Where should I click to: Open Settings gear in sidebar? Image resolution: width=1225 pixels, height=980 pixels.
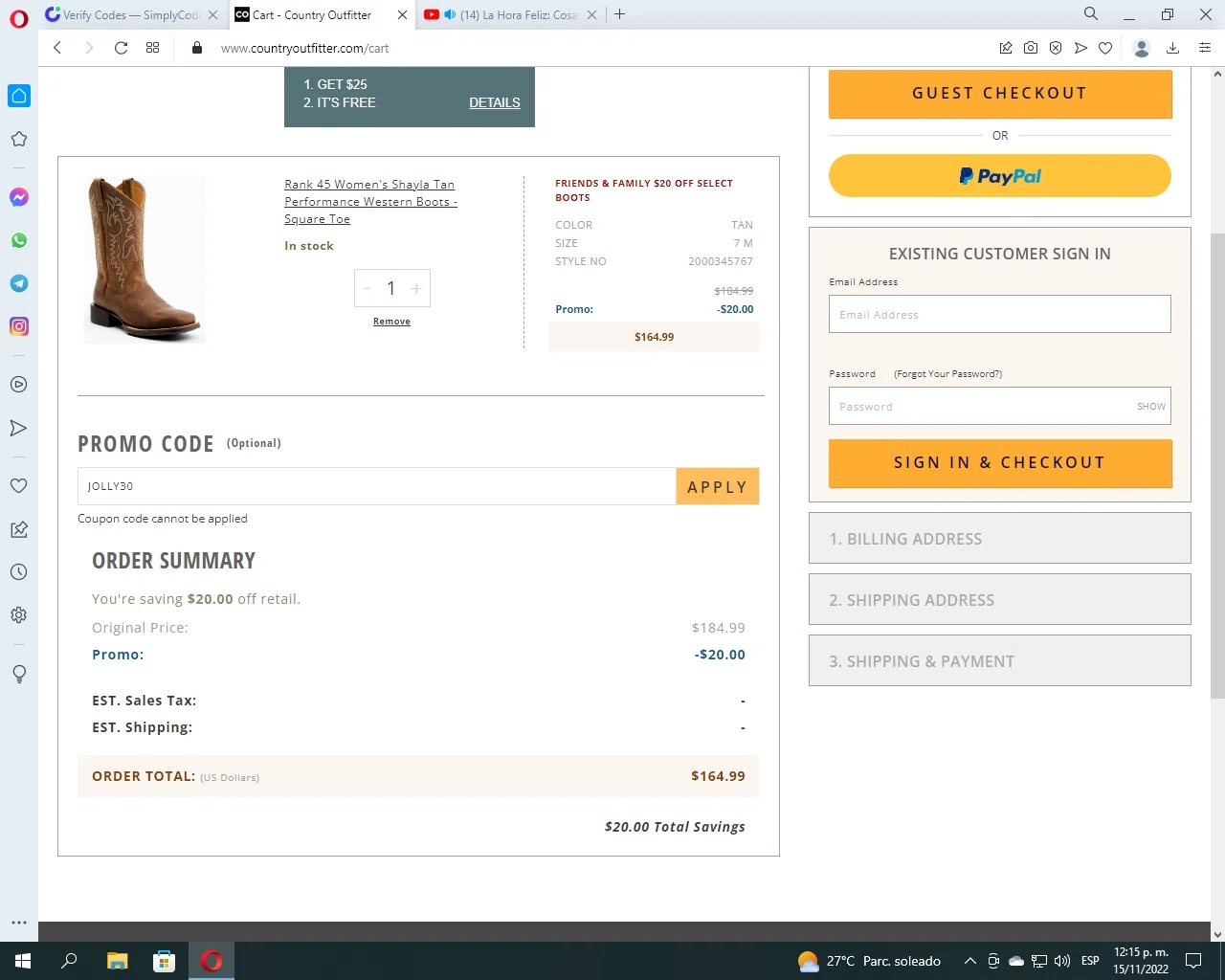[x=18, y=615]
